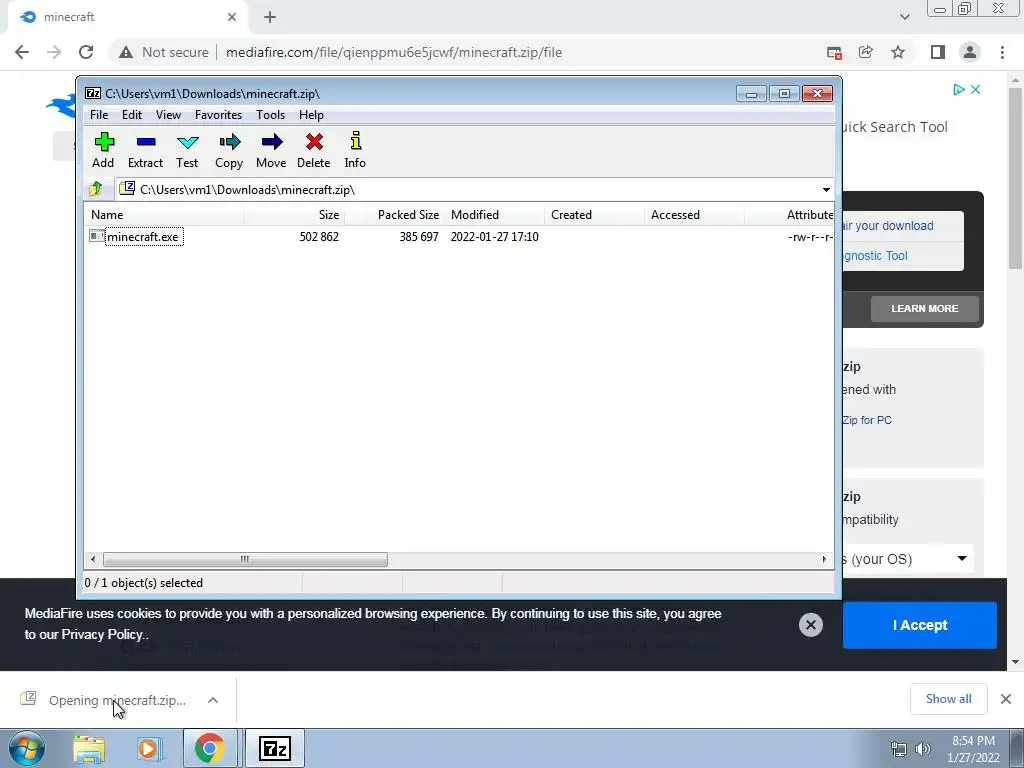Click Show all downloads
Viewport: 1024px width, 768px height.
point(948,699)
